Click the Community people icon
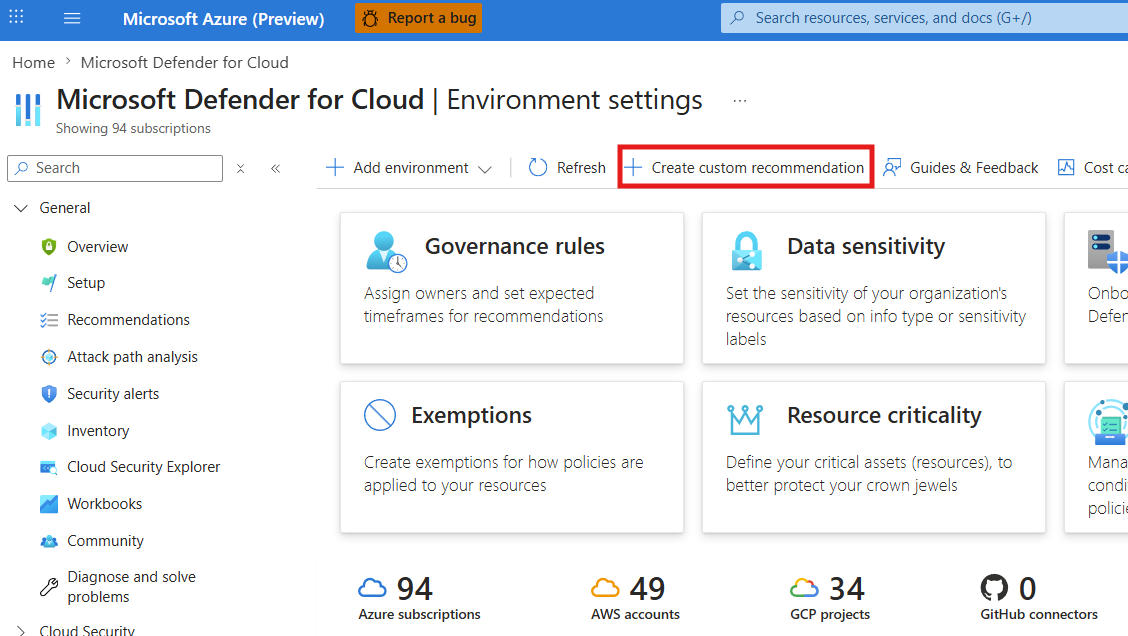 point(49,542)
